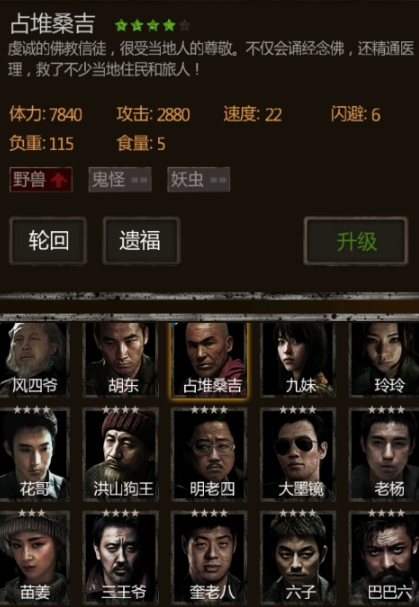Select the 六子 character card
This screenshot has height=607, width=419.
(x=298, y=557)
